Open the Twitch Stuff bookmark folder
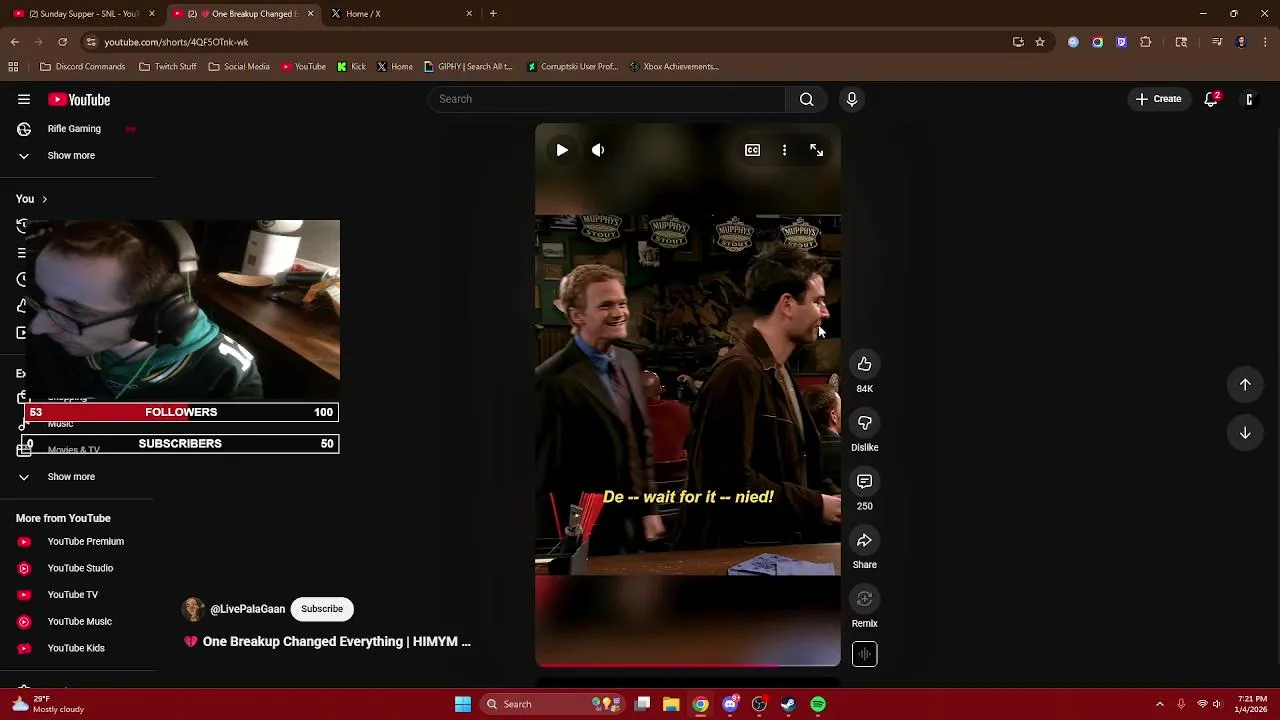This screenshot has width=1280, height=720. (168, 67)
